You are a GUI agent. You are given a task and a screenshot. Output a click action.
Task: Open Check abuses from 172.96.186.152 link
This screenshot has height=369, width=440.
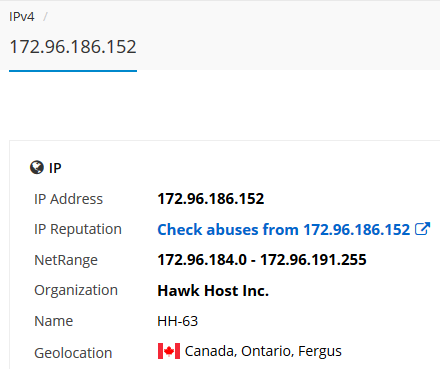click(x=284, y=229)
